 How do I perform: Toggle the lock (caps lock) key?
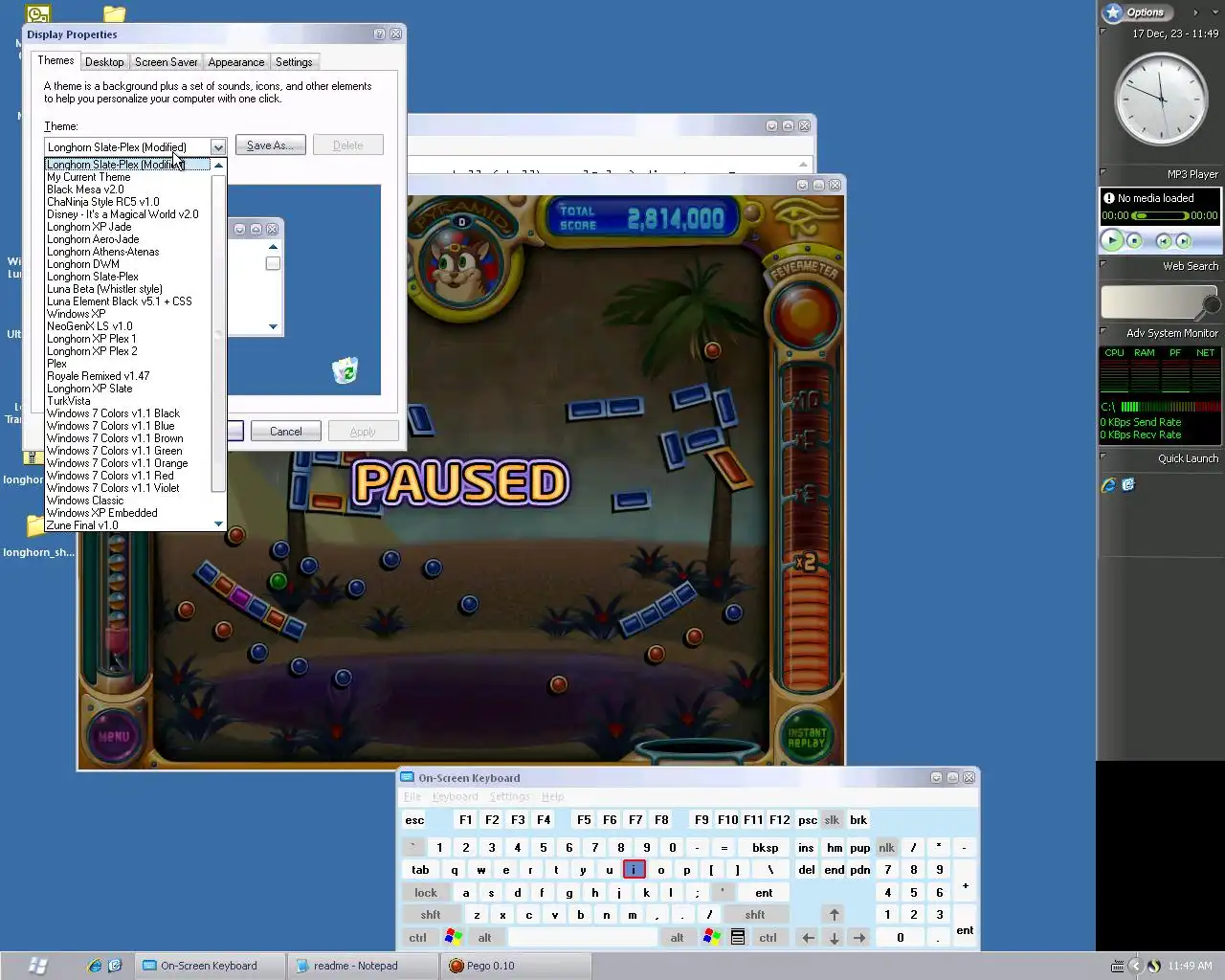point(426,893)
